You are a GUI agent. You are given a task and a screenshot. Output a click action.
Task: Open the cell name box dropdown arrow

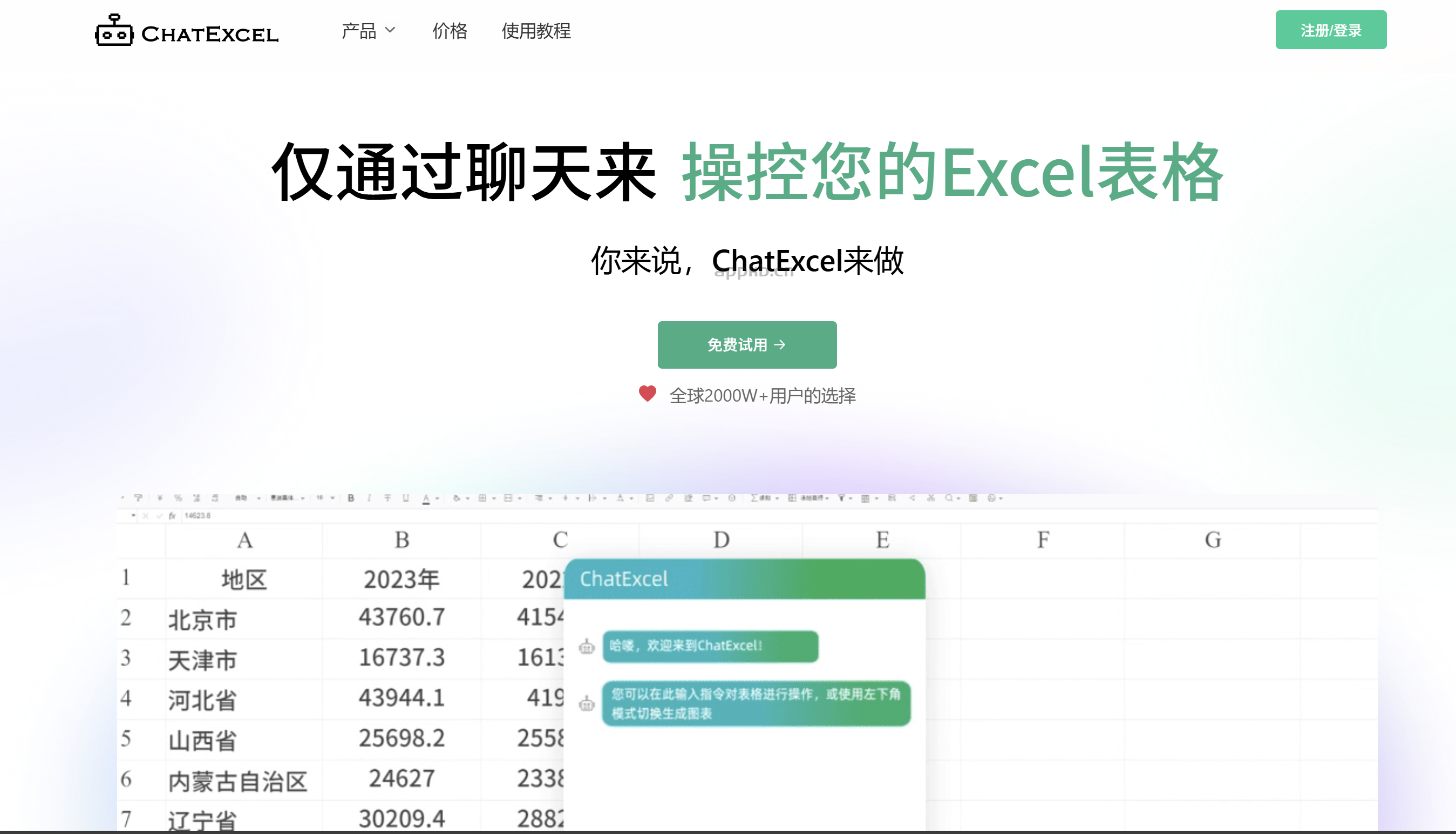(133, 516)
